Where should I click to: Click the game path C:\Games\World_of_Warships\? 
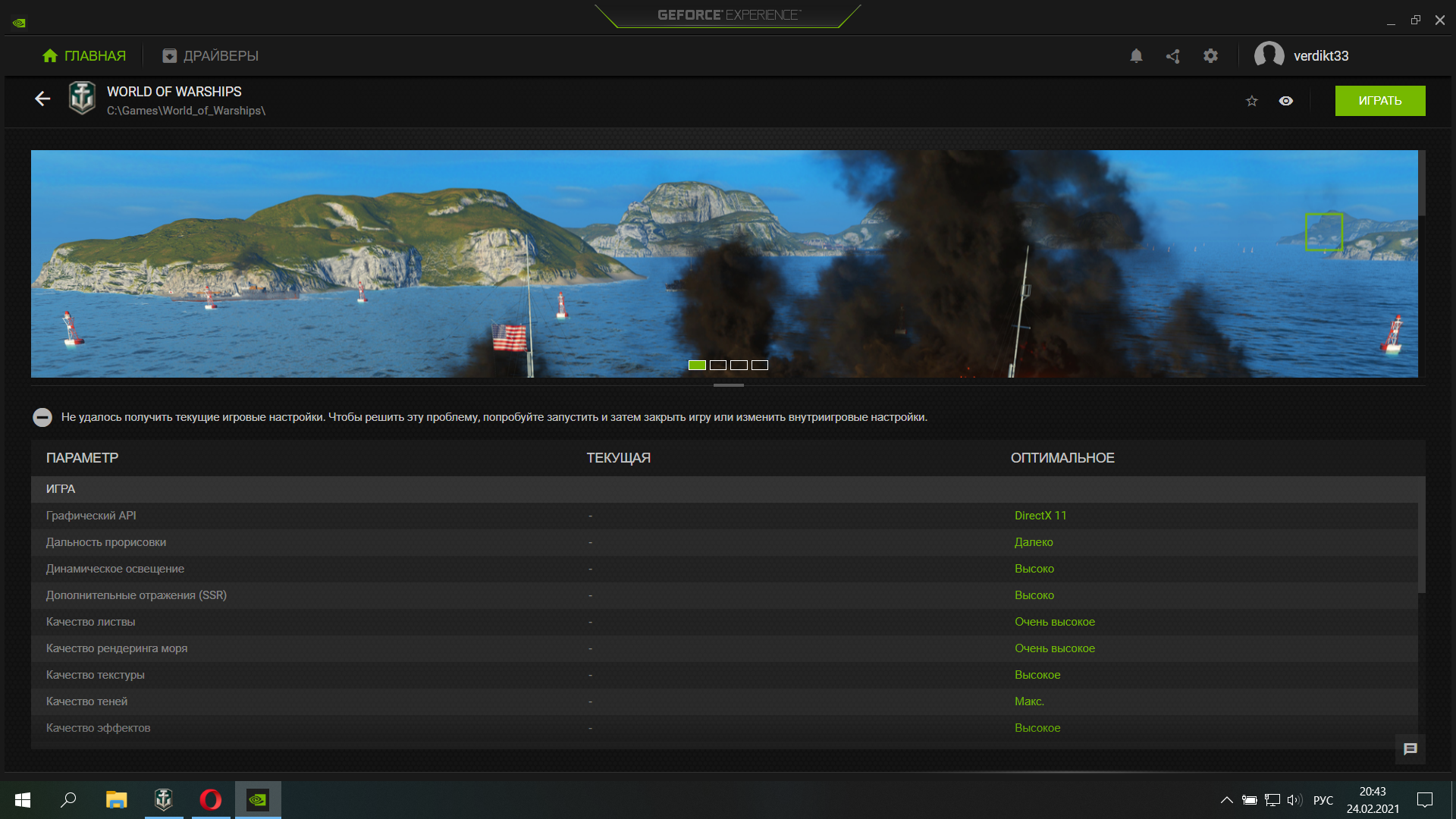click(186, 111)
